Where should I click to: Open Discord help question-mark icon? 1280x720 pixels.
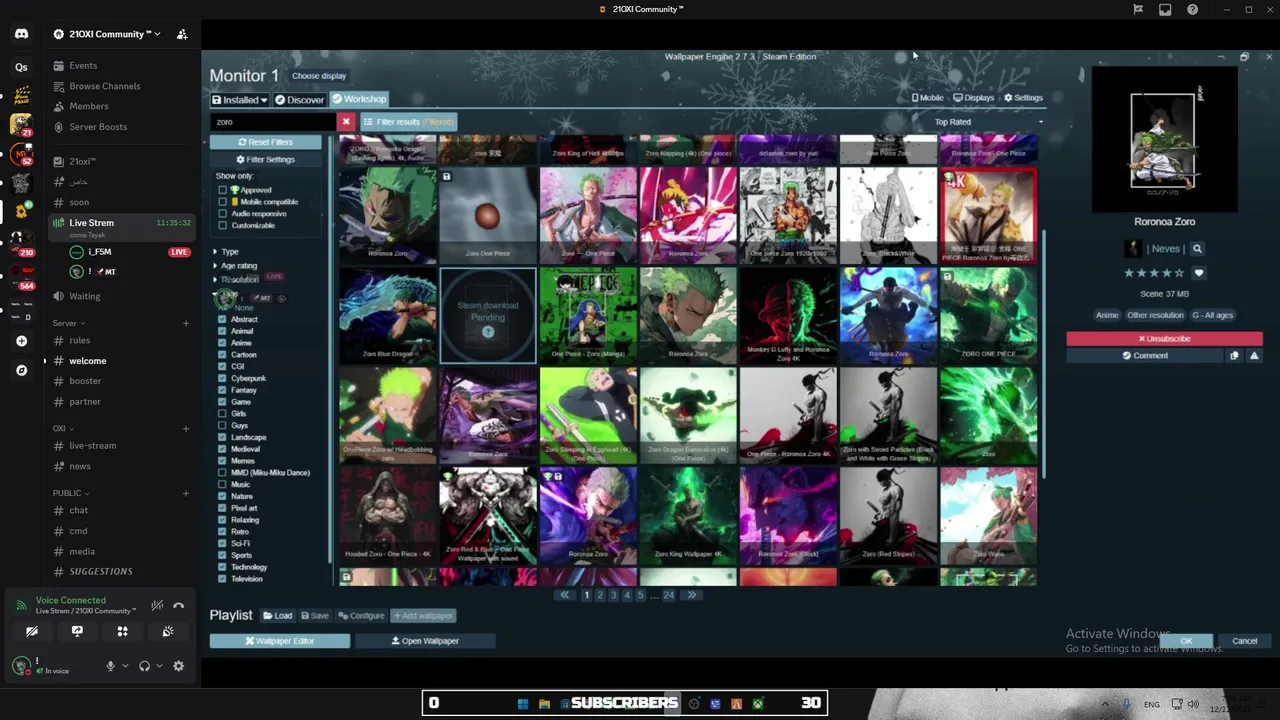click(1192, 9)
